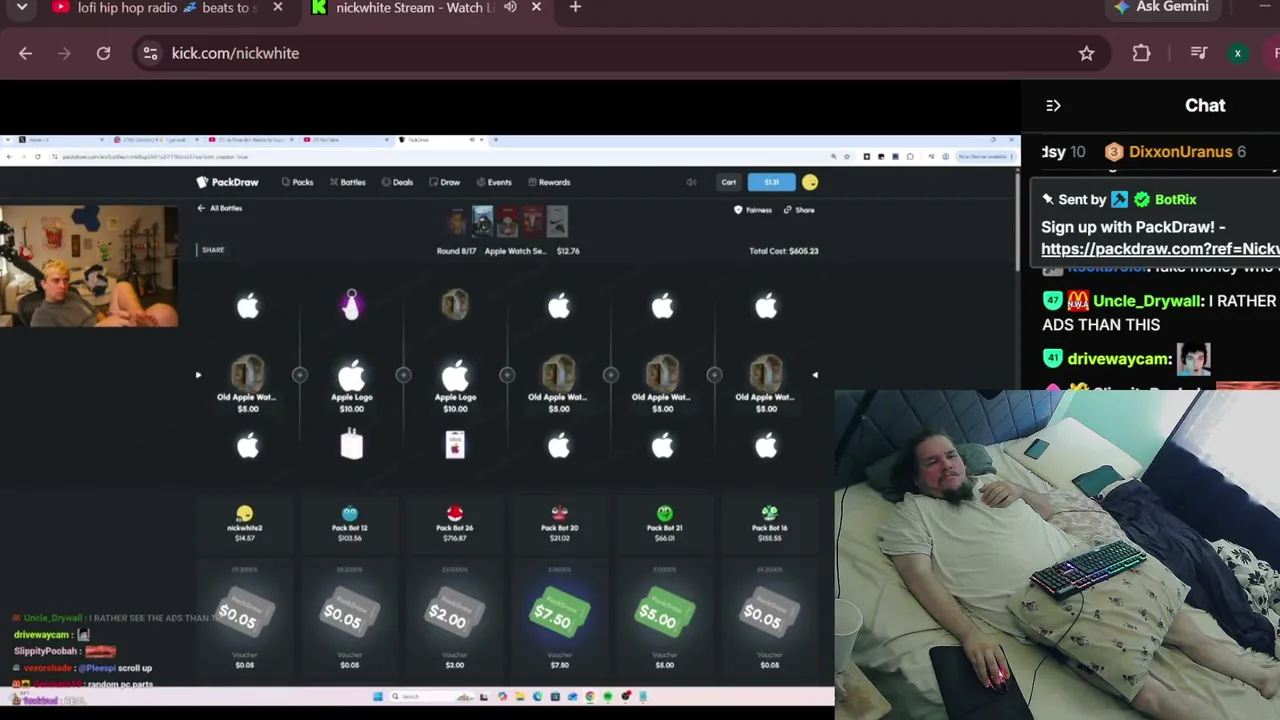
Task: Open the green X profile extension icon
Action: (x=1238, y=53)
